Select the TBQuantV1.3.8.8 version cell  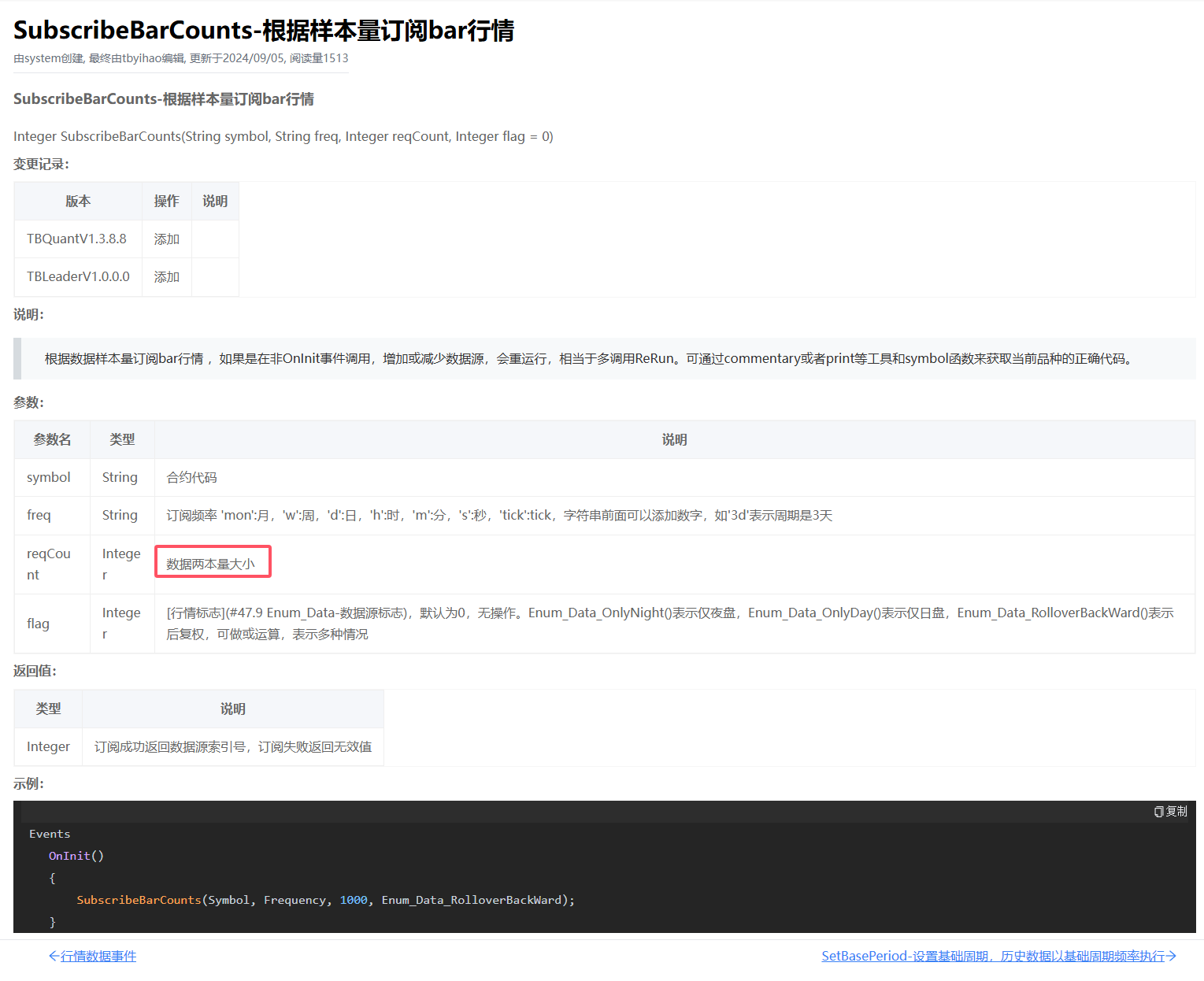(77, 239)
